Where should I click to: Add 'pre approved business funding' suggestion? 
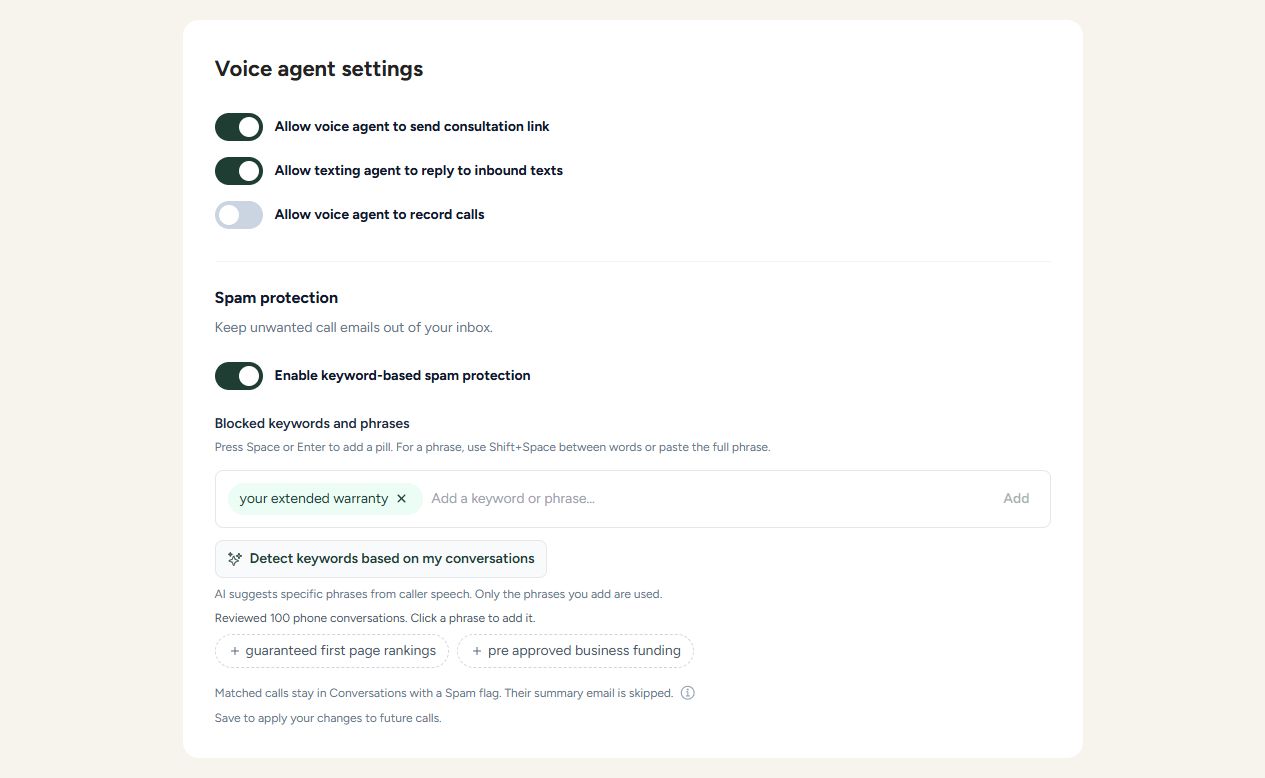tap(575, 650)
